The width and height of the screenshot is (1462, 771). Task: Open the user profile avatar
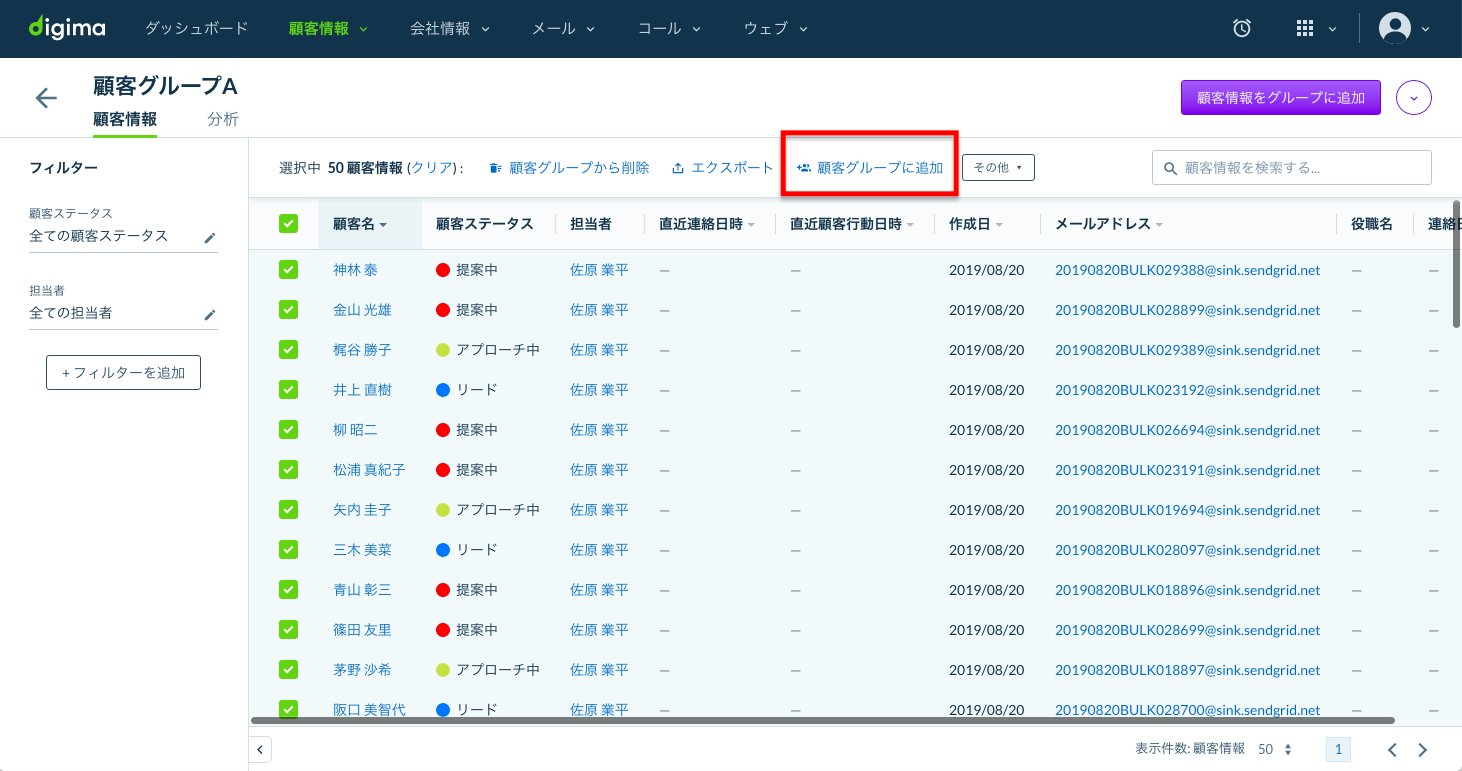coord(1395,28)
